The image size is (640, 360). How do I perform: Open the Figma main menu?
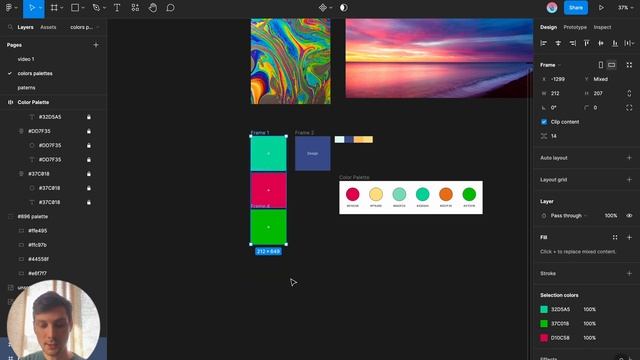(9, 8)
